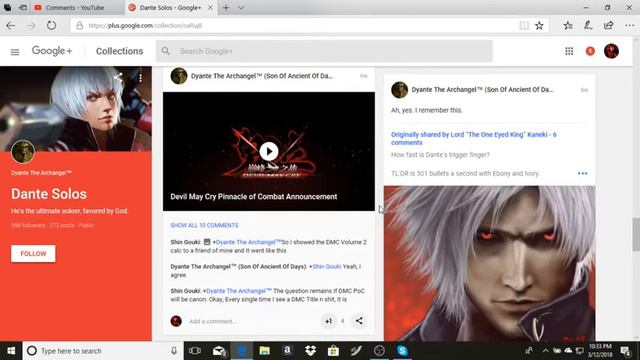
Task: Open the Add notes pen tool
Action: tap(588, 26)
